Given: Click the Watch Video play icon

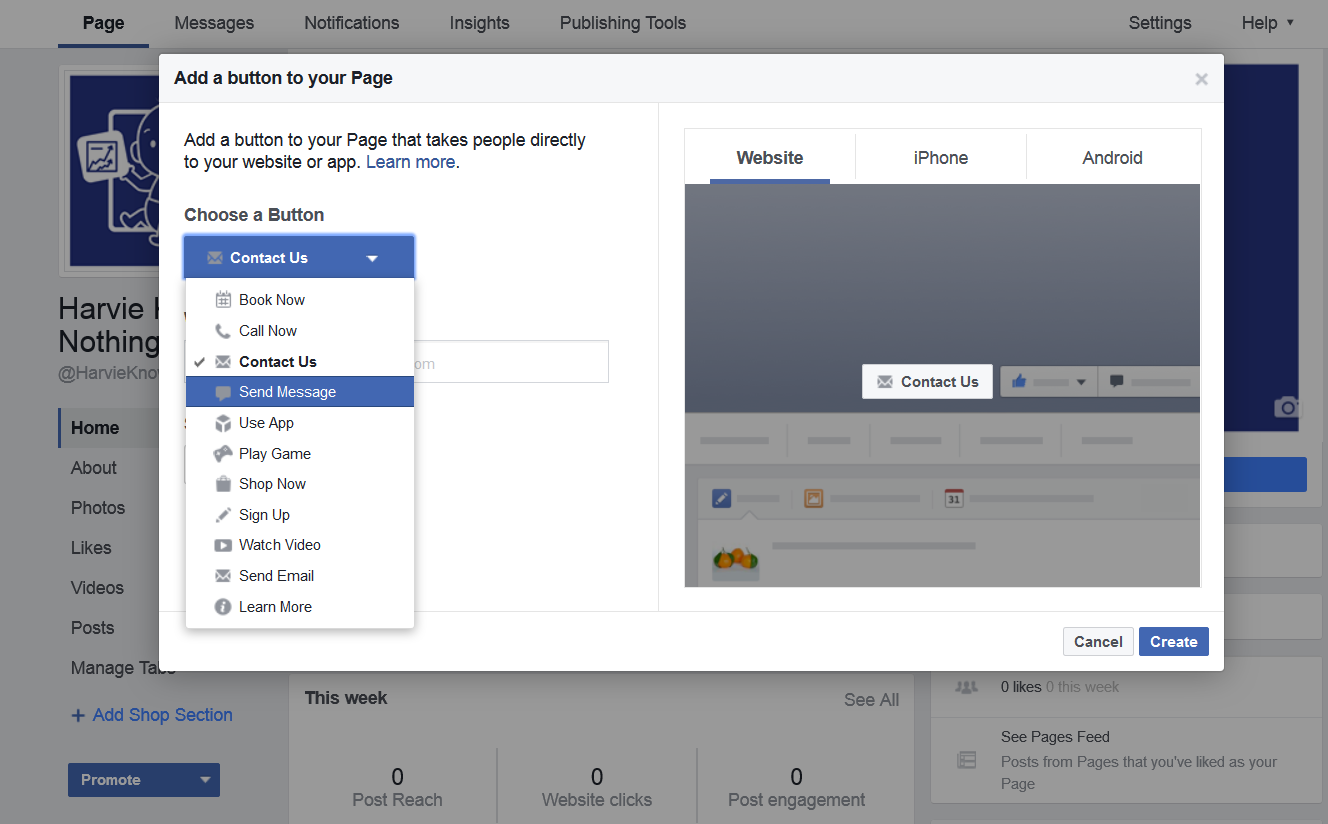Looking at the screenshot, I should pos(223,545).
